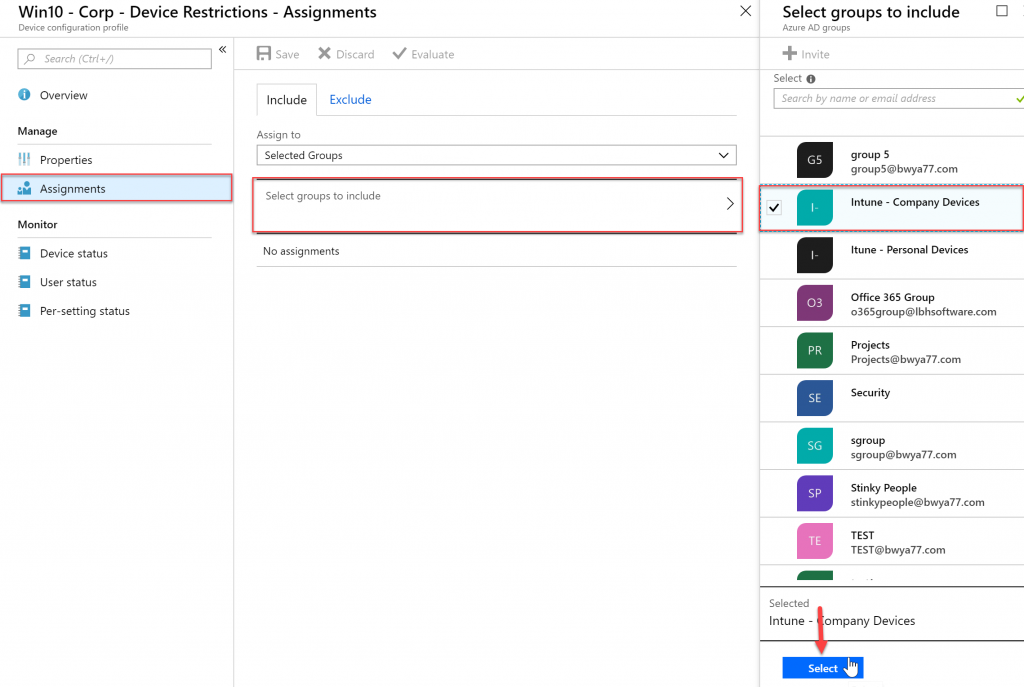
Task: Click the Save button label
Action: [x=287, y=55]
